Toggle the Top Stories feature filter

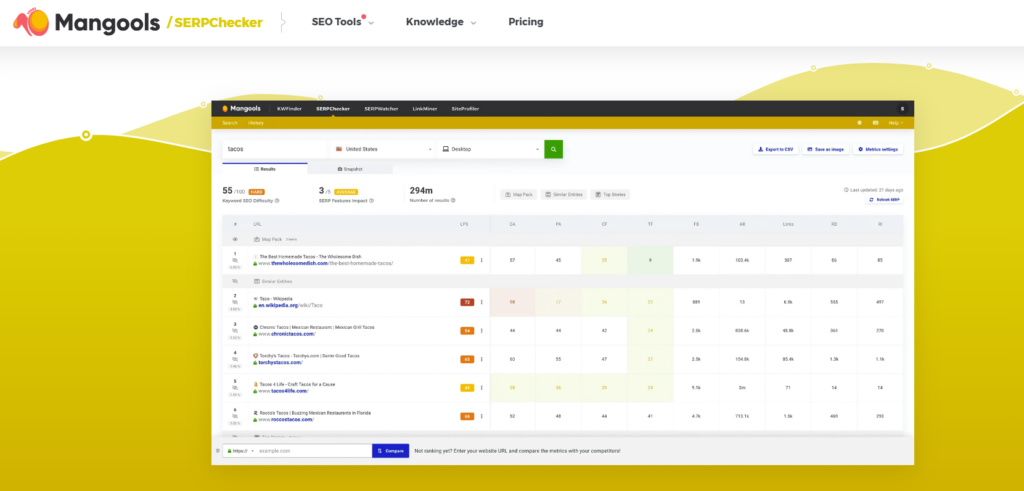(610, 194)
